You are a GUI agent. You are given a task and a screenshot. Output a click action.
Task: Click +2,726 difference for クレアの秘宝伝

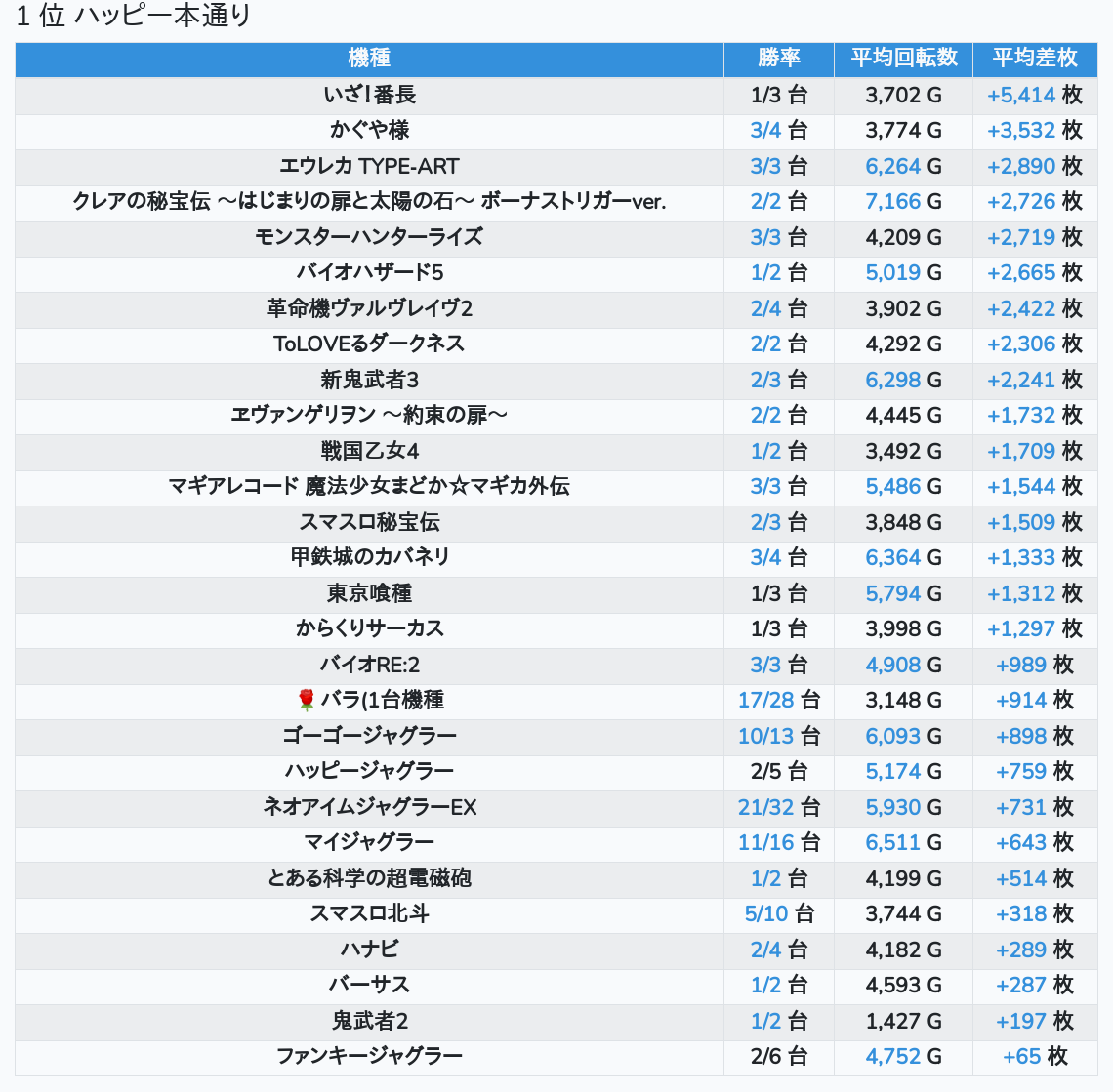point(1021,202)
